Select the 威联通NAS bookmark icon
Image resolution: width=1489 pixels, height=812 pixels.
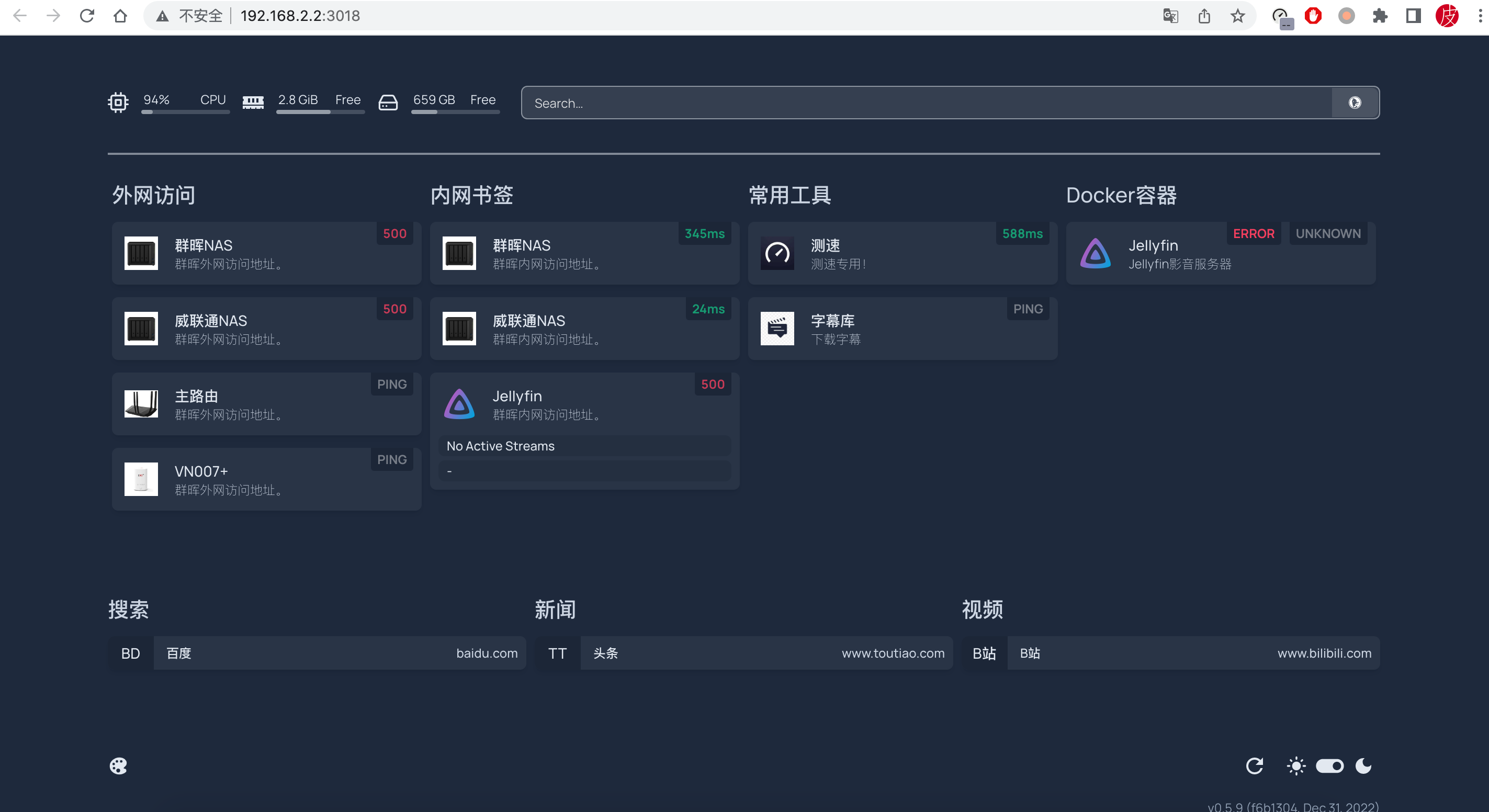coord(459,328)
